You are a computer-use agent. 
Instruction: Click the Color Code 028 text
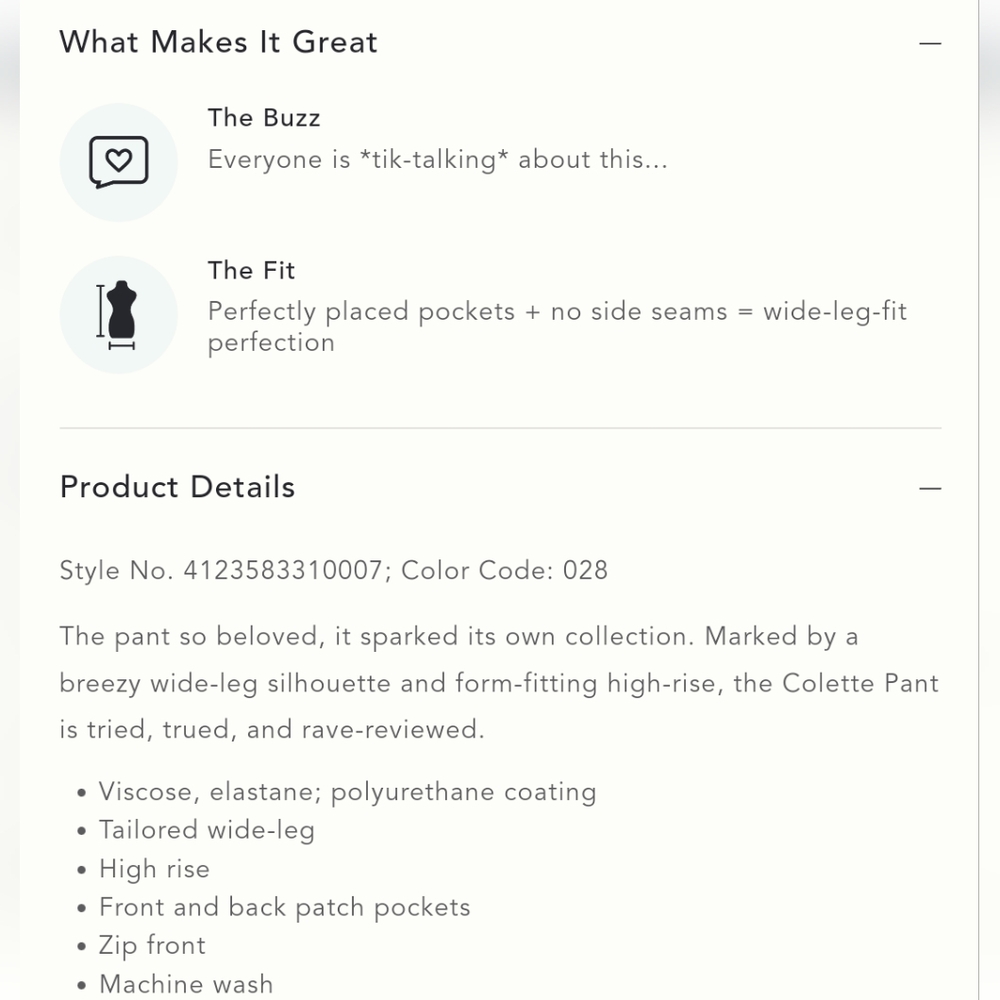[504, 570]
